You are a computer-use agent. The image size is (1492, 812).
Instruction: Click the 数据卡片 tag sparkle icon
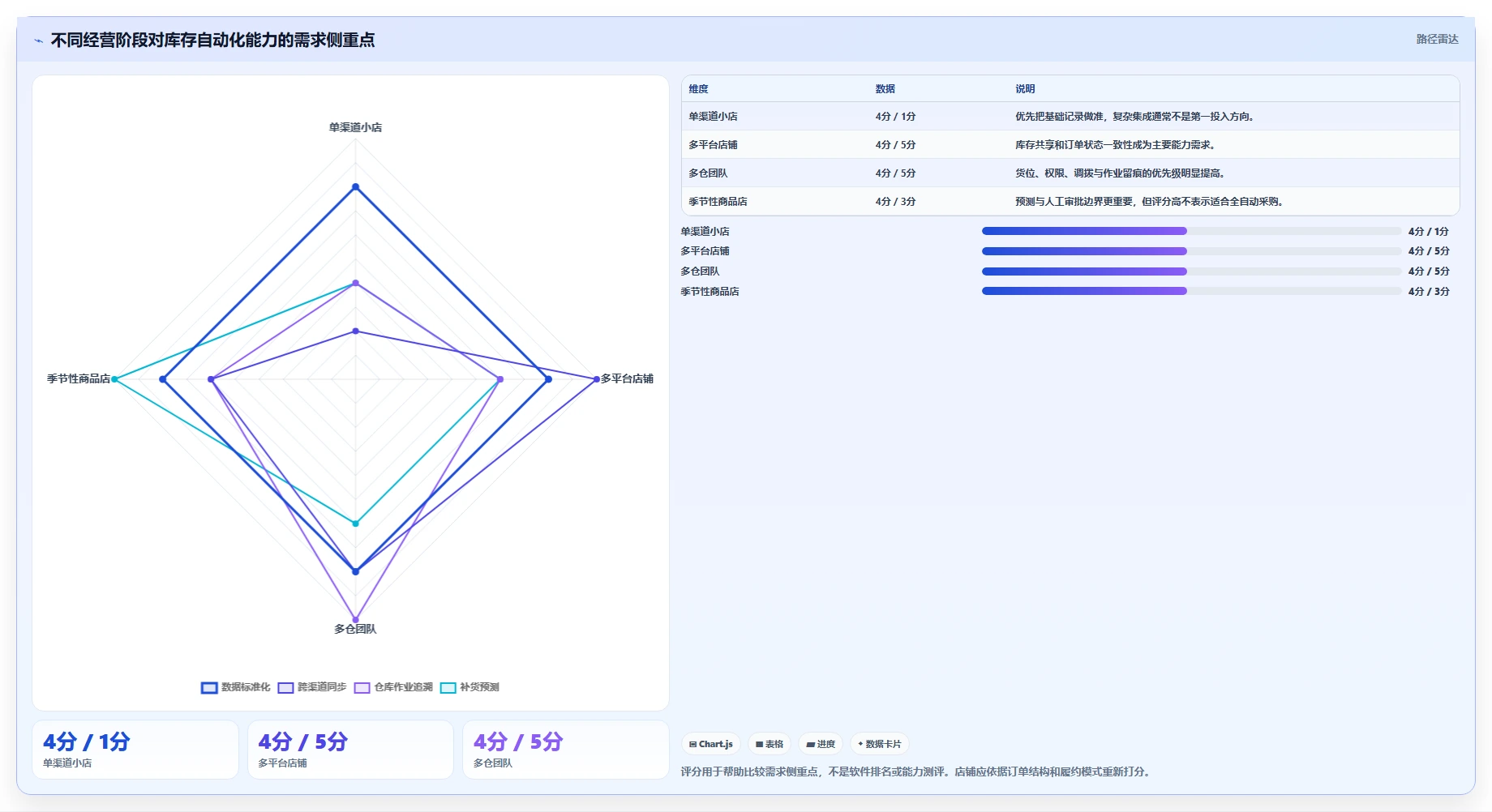860,744
